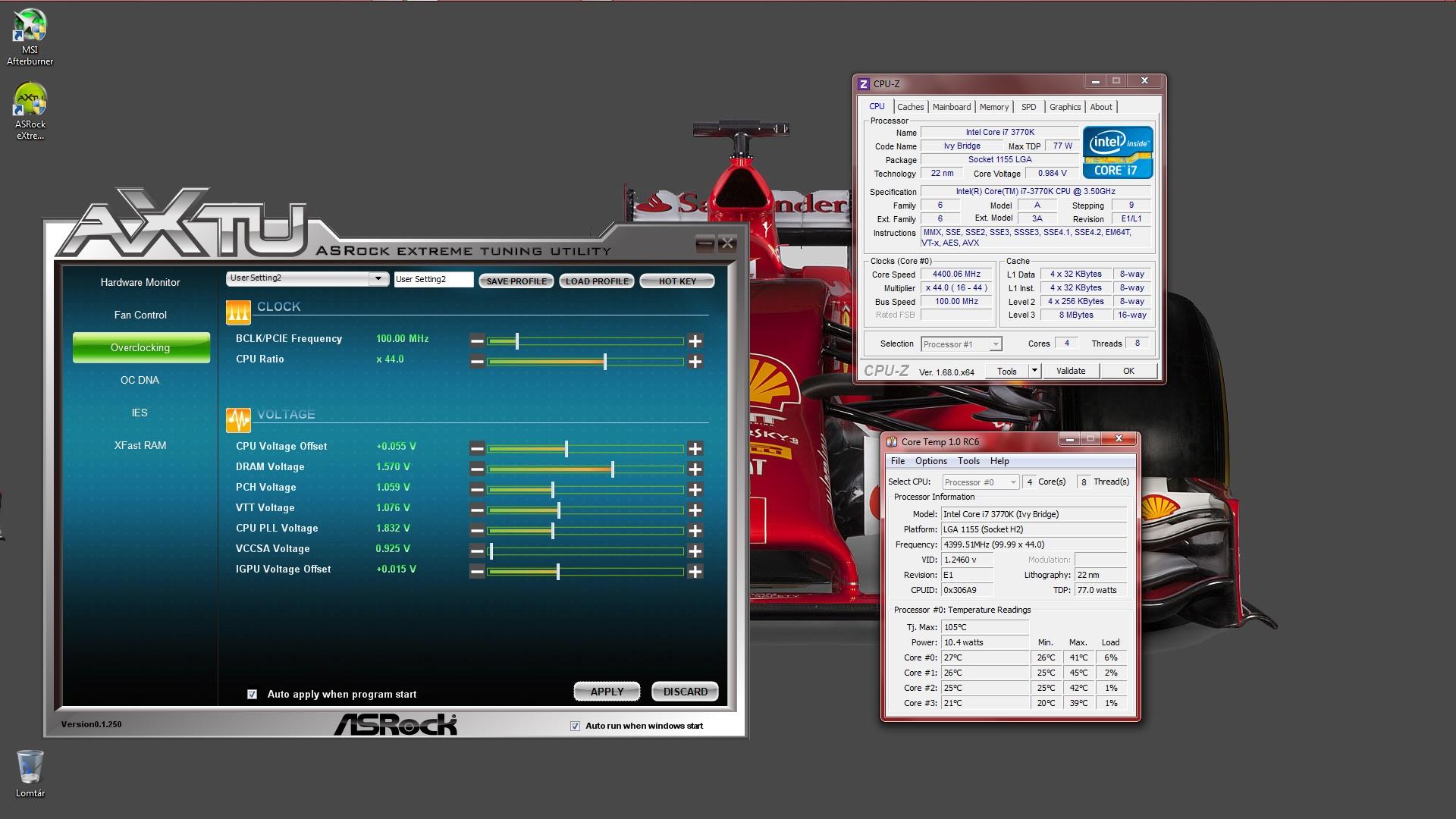Toggle Auto run when windows start checkbox
Viewport: 1456px width, 819px height.
(575, 726)
